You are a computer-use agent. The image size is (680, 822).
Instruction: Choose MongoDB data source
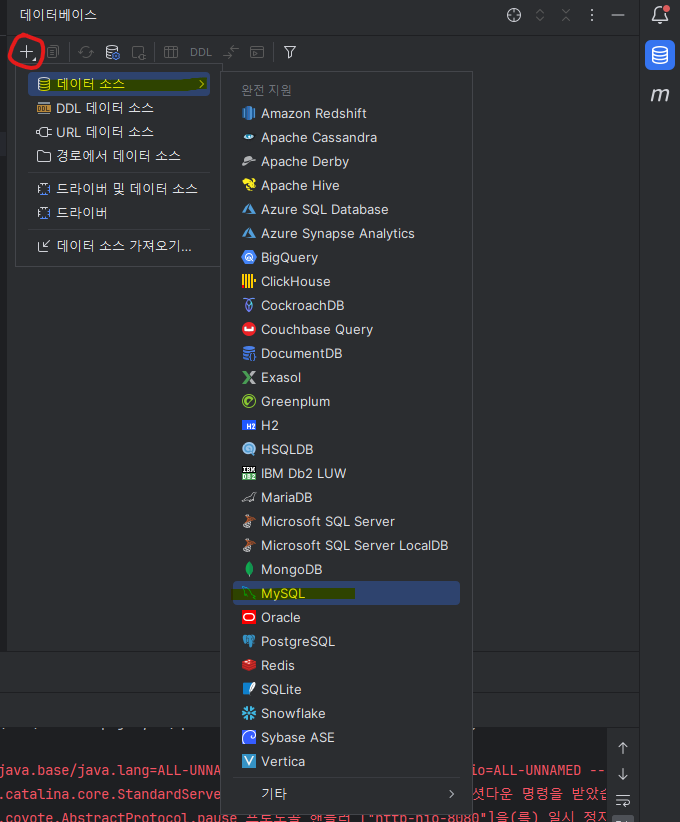(347, 569)
